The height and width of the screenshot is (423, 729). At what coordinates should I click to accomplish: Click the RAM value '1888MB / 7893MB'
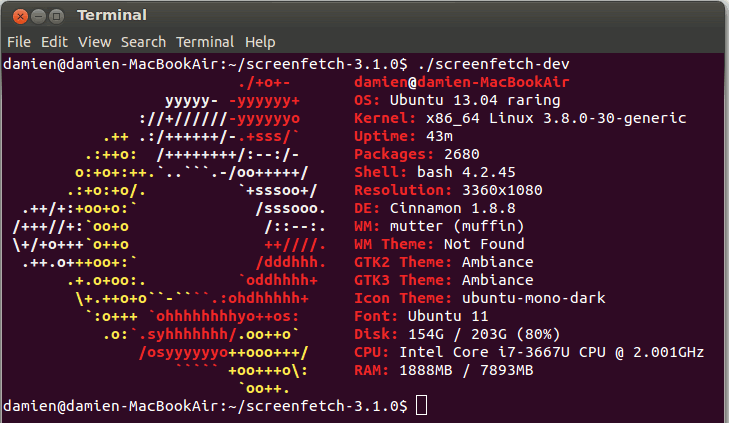pos(466,370)
